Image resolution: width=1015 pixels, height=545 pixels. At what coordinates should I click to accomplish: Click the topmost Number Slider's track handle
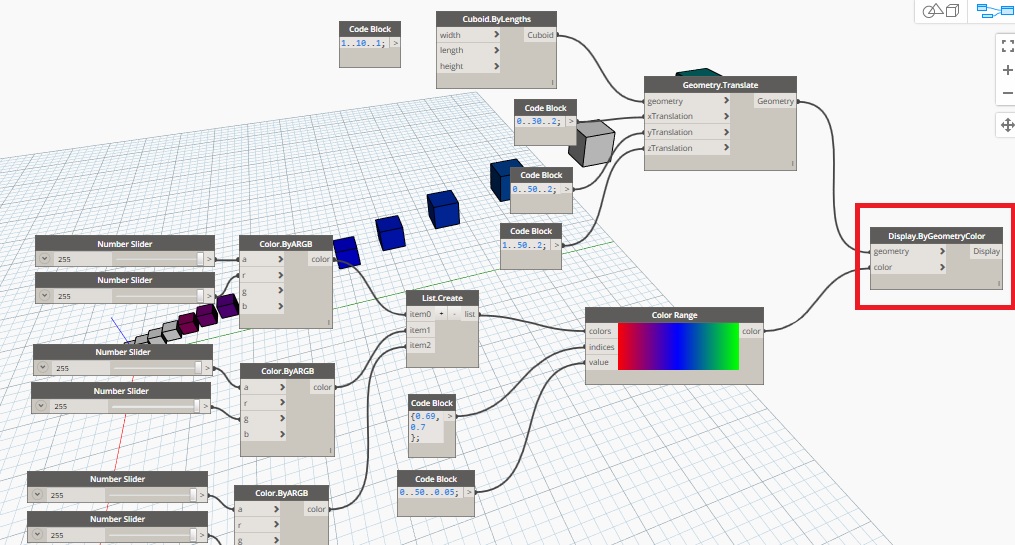pos(200,259)
